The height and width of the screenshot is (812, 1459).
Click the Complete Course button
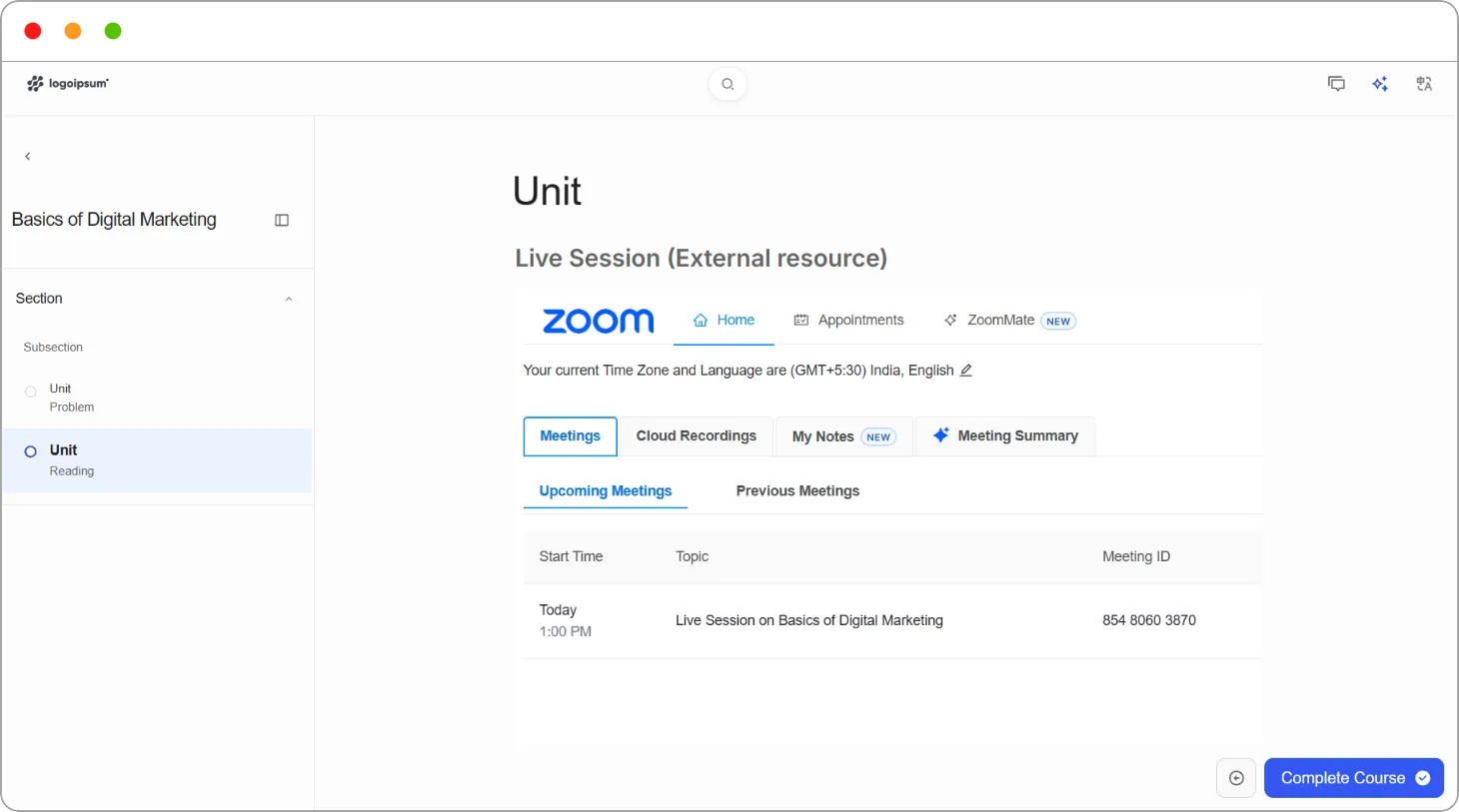[x=1354, y=778]
